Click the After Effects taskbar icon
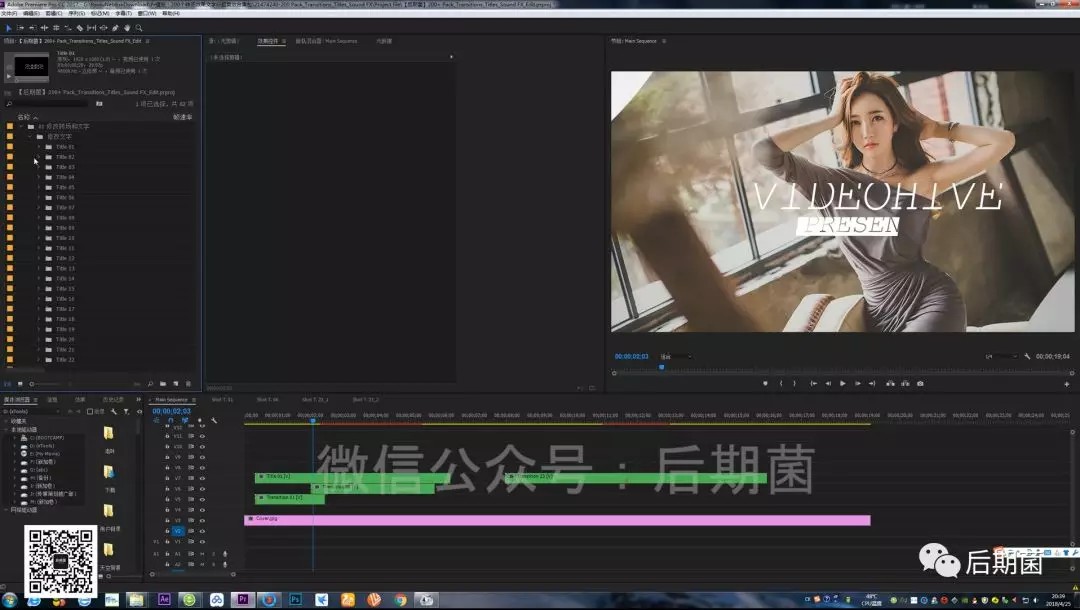 point(165,599)
